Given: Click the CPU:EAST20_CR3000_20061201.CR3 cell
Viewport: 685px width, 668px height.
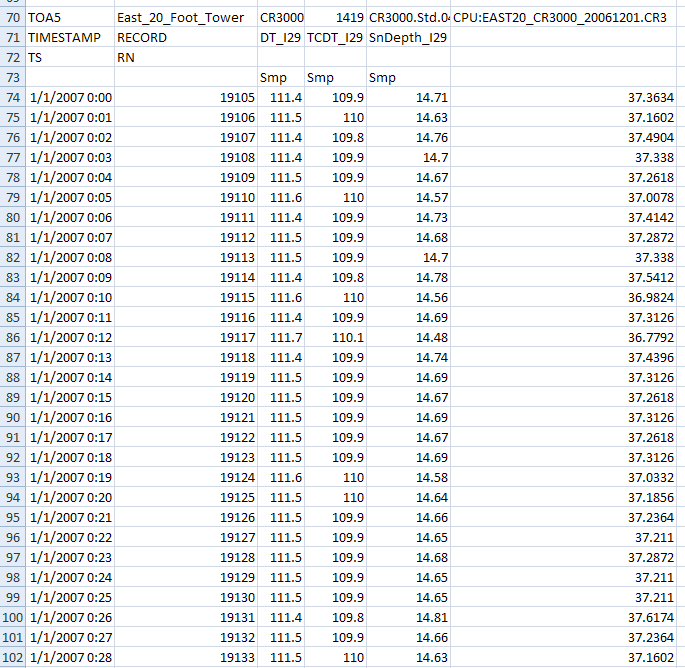Looking at the screenshot, I should click(566, 17).
